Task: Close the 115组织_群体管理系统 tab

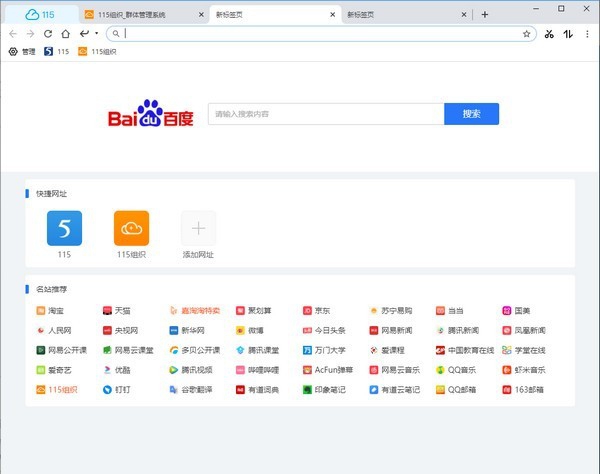Action: click(201, 15)
